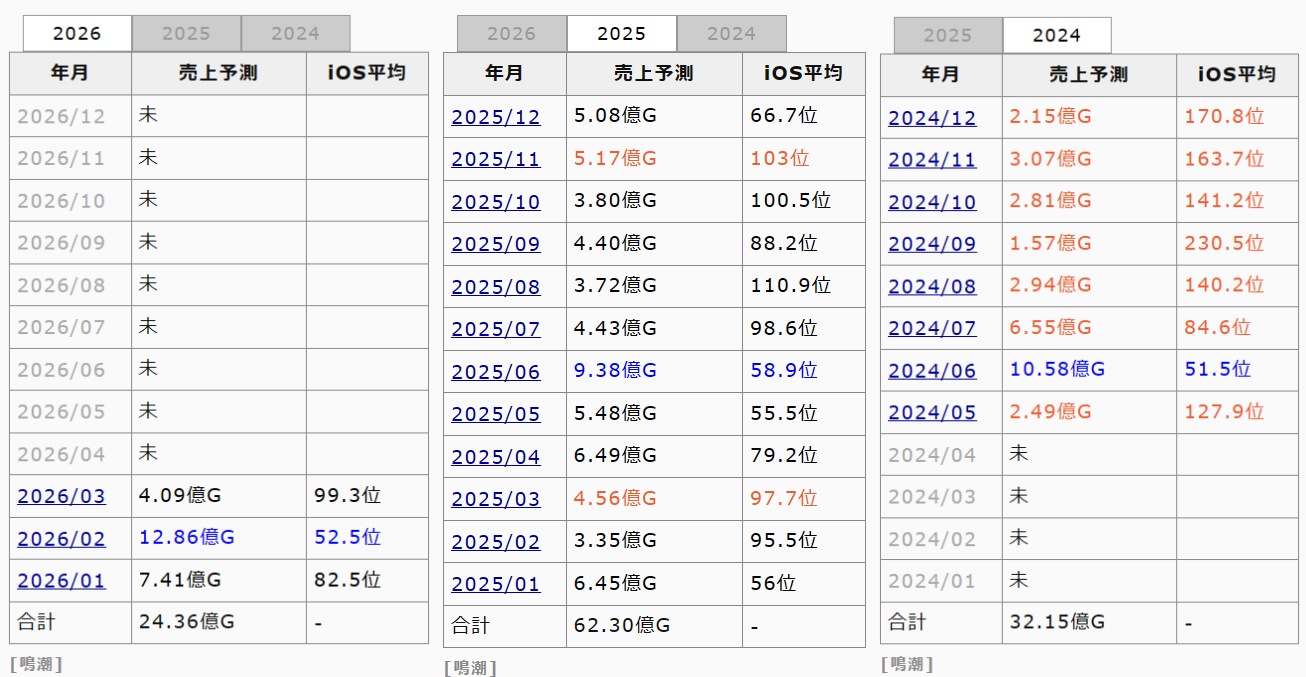Screen dimensions: 1306x677
Task: Go to the 2024/10 monthly page
Action: coord(931,203)
